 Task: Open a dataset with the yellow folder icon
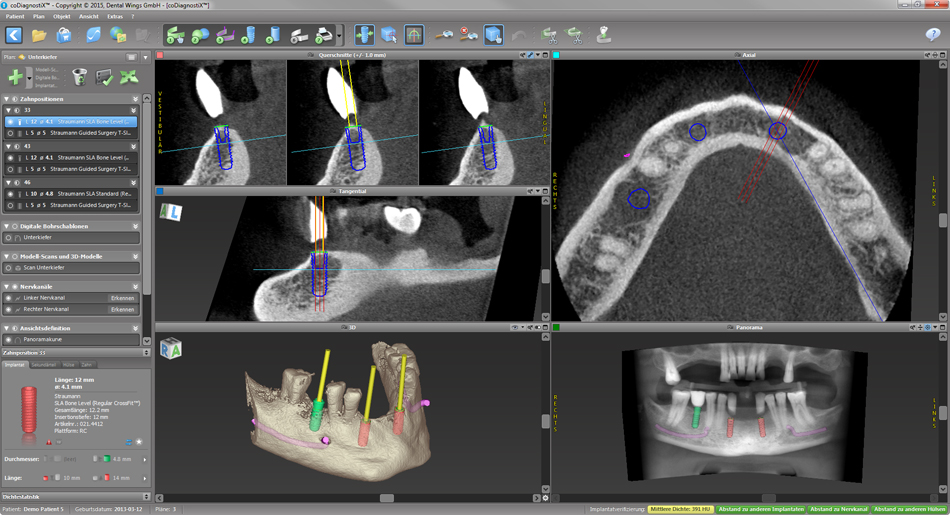(40, 35)
